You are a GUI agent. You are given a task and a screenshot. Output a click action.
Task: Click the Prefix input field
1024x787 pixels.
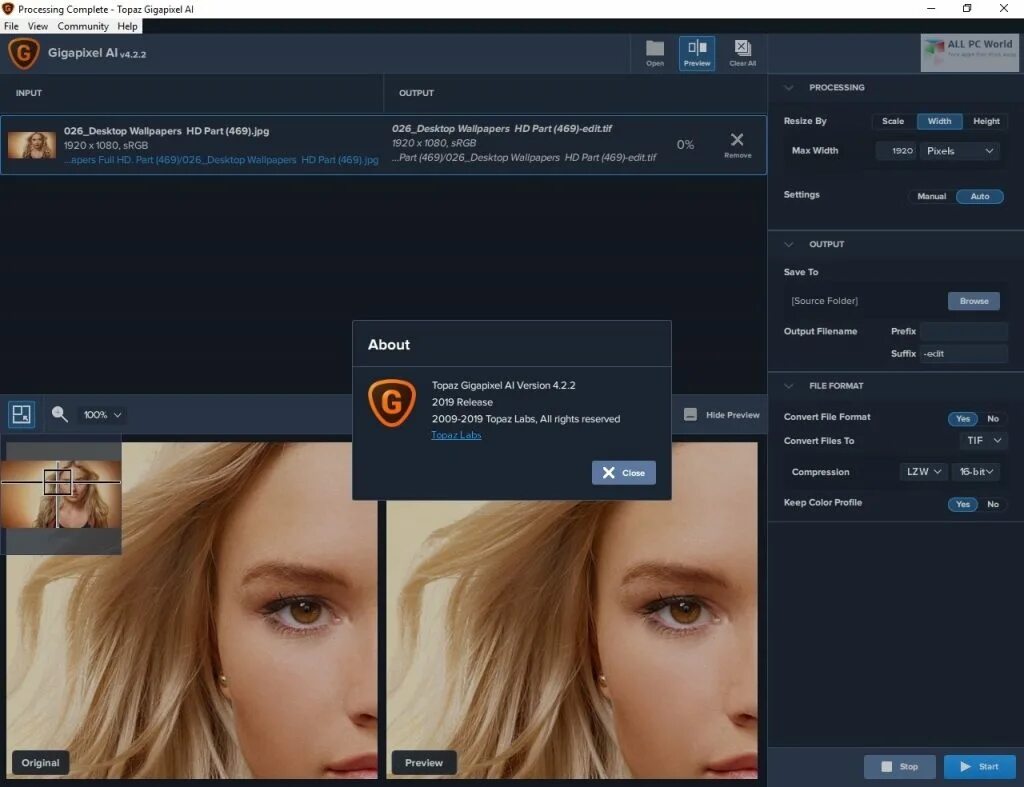[x=964, y=331]
